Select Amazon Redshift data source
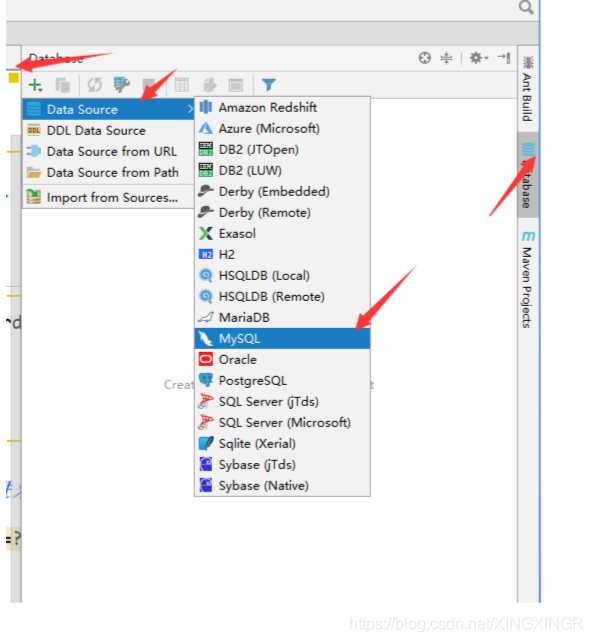 click(283, 107)
